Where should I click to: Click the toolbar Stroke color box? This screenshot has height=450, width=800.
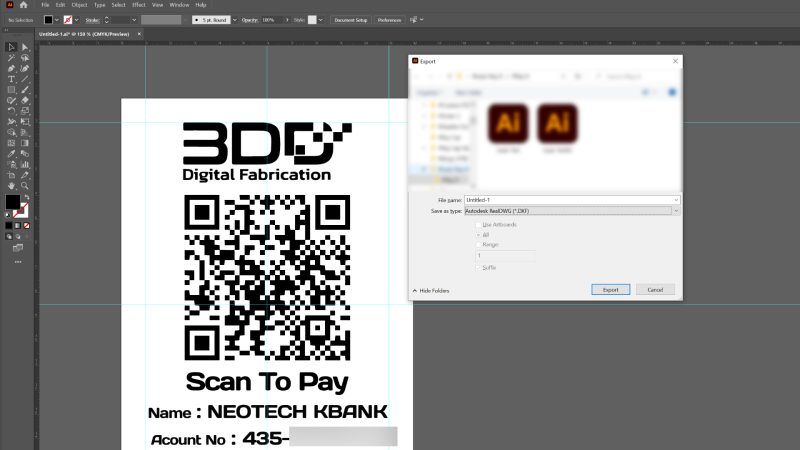[21, 210]
